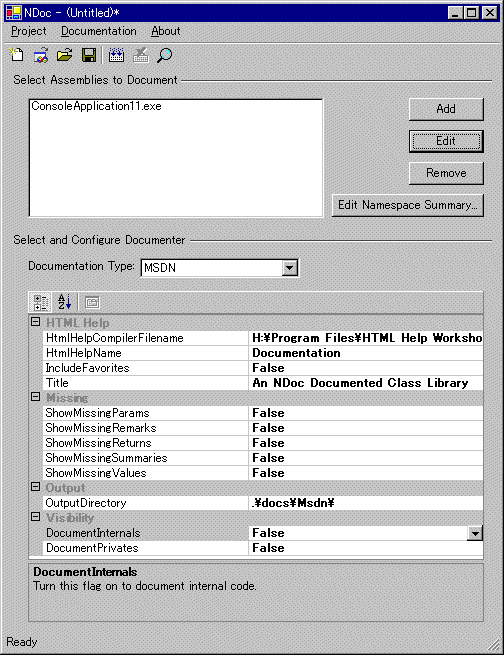
Task: Click the MSDN text in Documentation Type box
Action: [x=160, y=268]
